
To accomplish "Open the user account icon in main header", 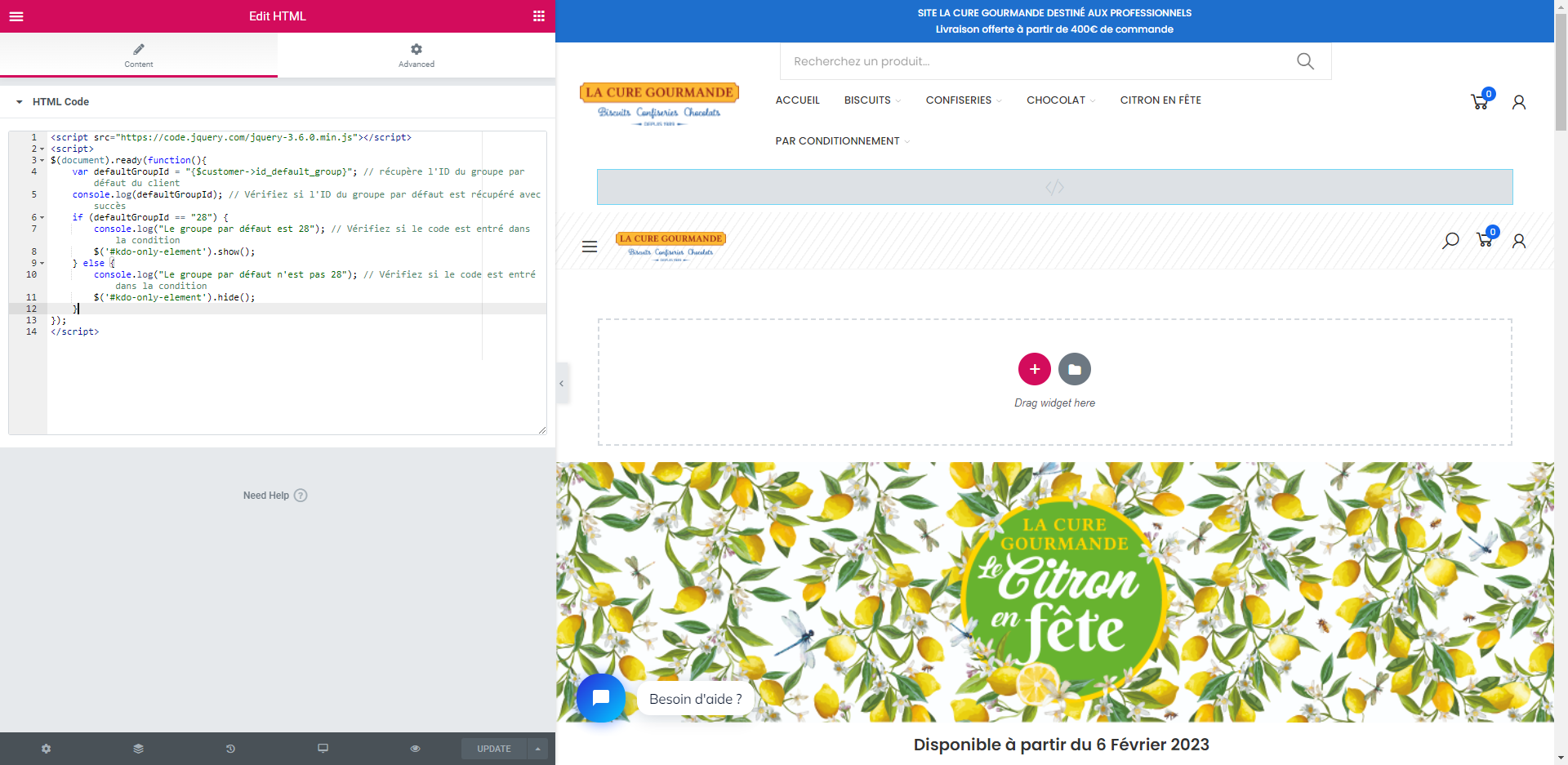I will coord(1519,102).
